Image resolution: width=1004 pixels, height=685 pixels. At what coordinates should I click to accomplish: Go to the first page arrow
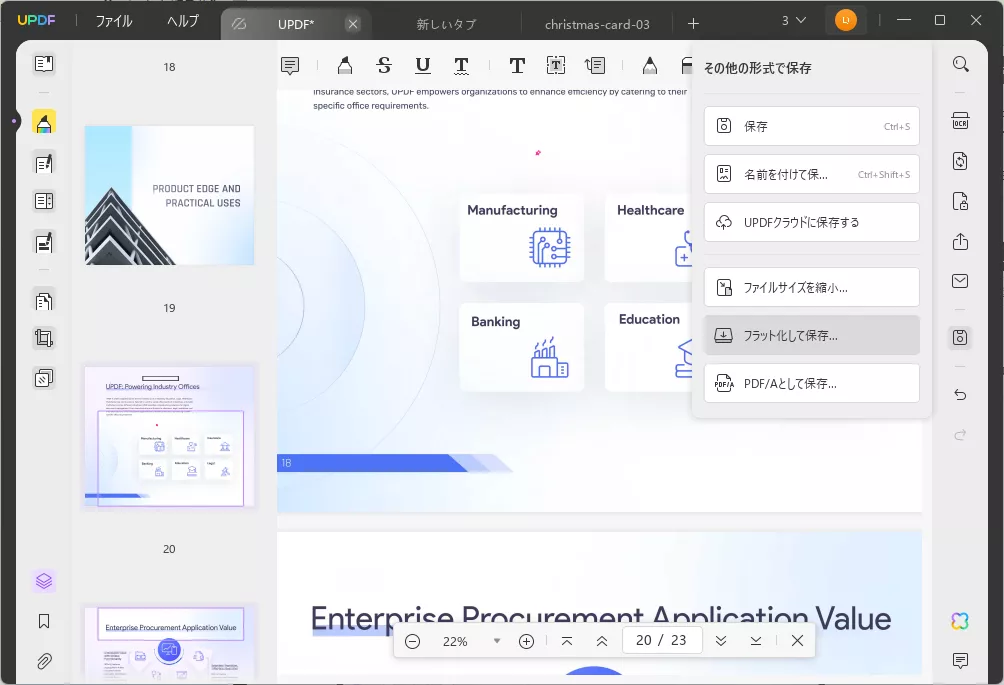coord(567,641)
